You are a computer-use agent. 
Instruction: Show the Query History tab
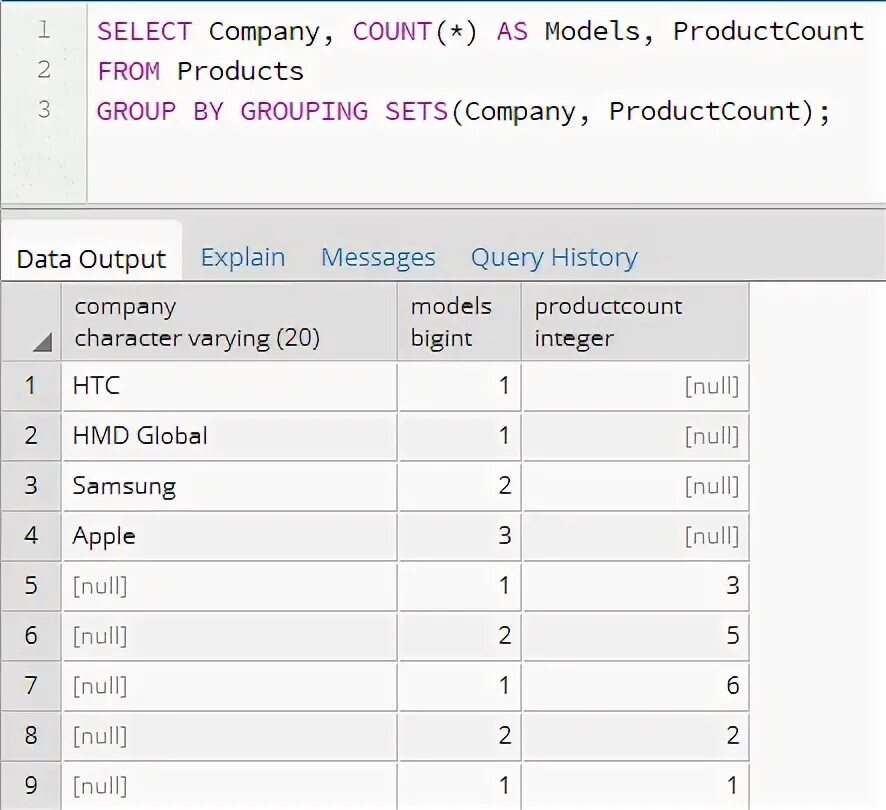[x=554, y=257]
